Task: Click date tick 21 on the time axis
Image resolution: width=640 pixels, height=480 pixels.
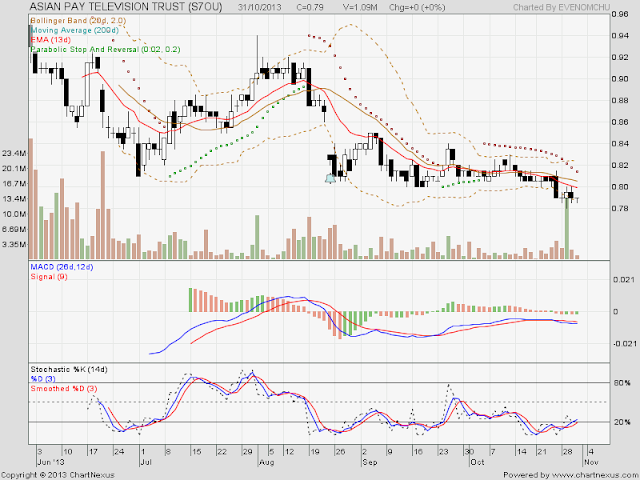Action: (x=541, y=452)
